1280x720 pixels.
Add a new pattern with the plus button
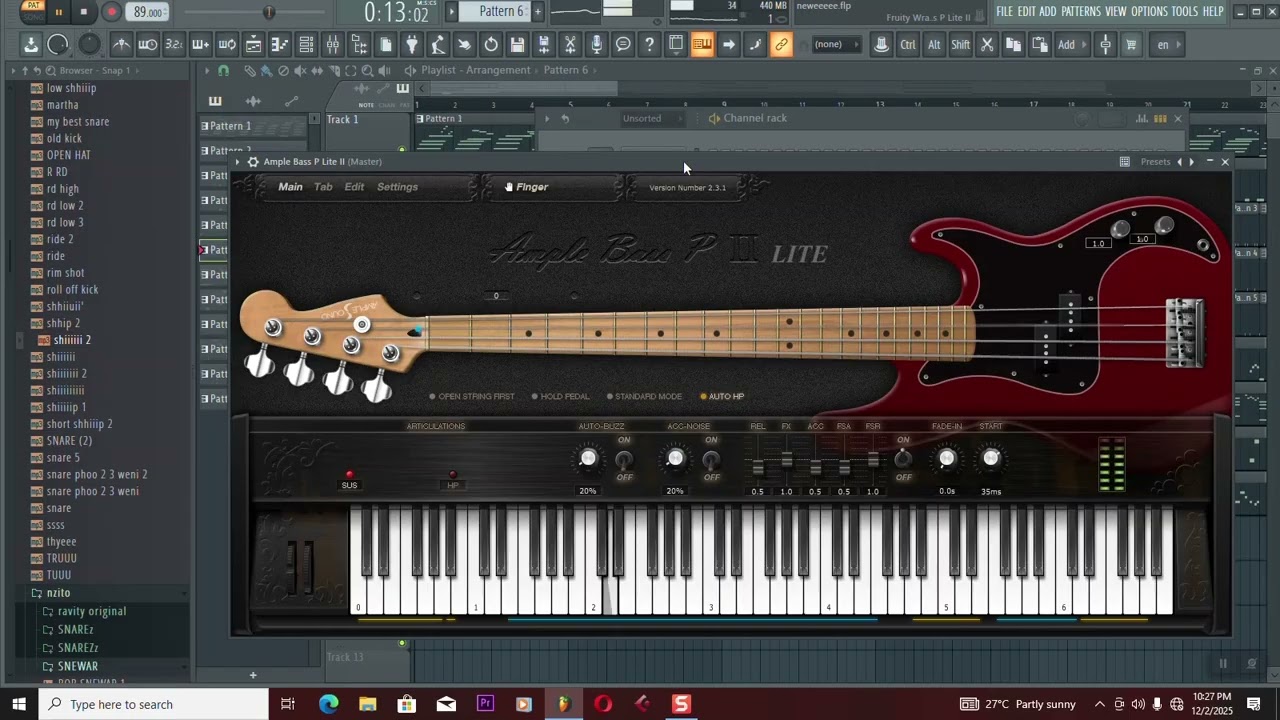[537, 11]
